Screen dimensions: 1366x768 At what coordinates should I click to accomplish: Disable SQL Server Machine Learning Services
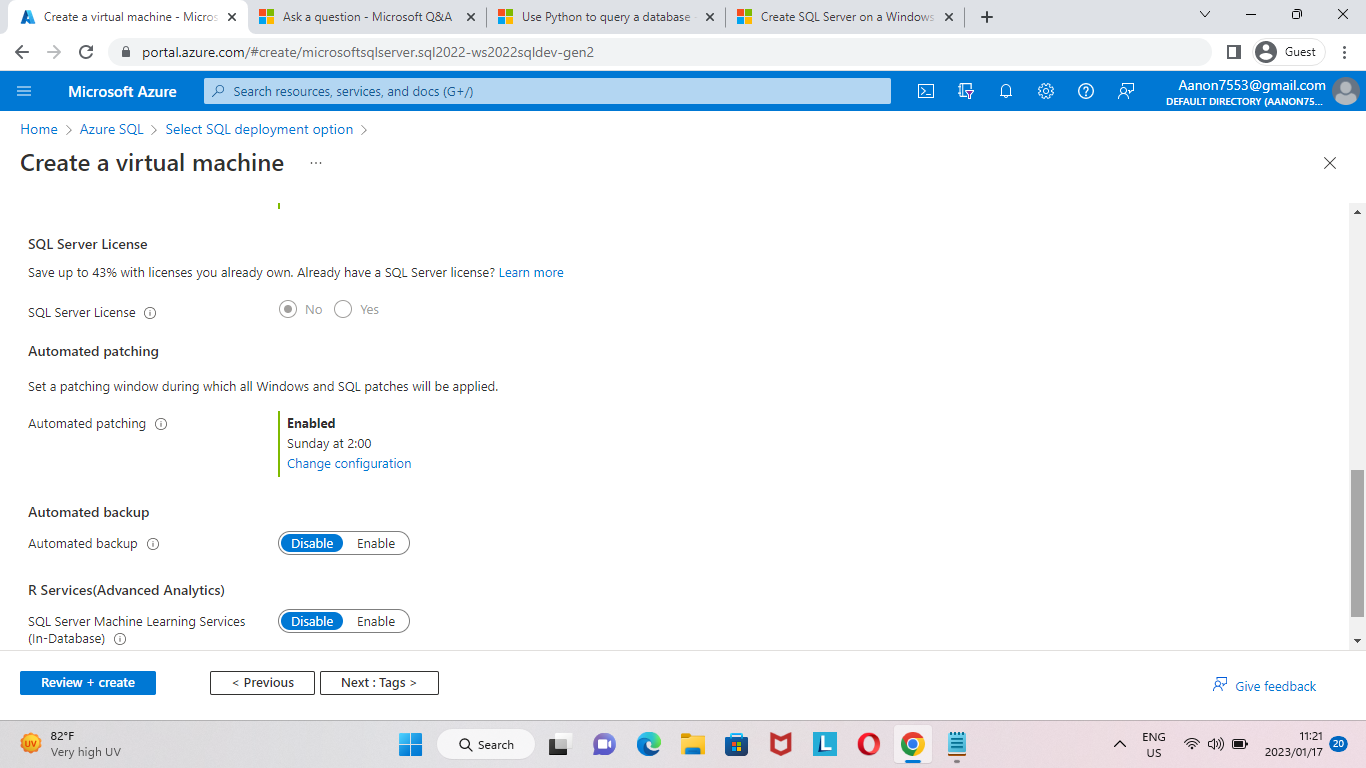pyautogui.click(x=312, y=622)
